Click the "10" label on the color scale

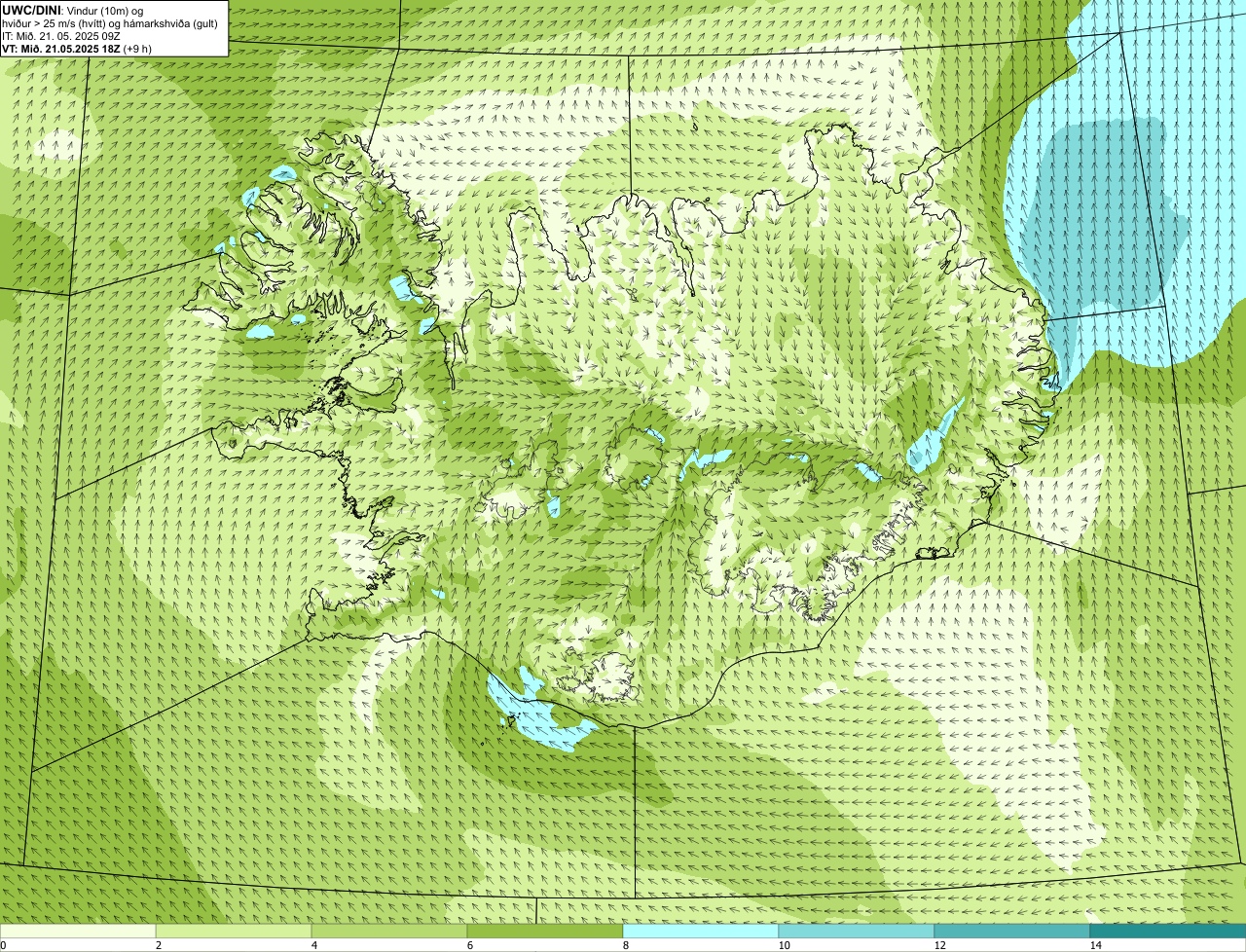pos(784,945)
